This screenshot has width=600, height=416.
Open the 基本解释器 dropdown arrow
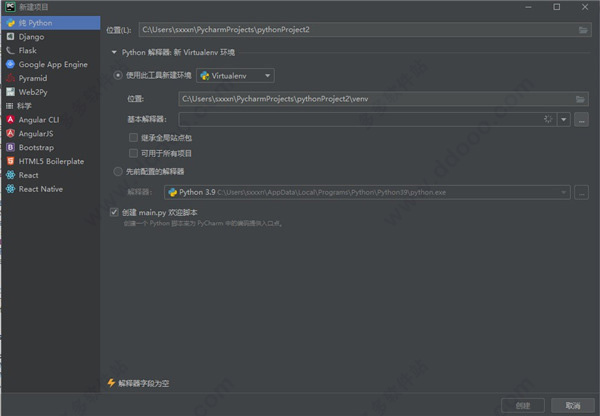point(564,120)
